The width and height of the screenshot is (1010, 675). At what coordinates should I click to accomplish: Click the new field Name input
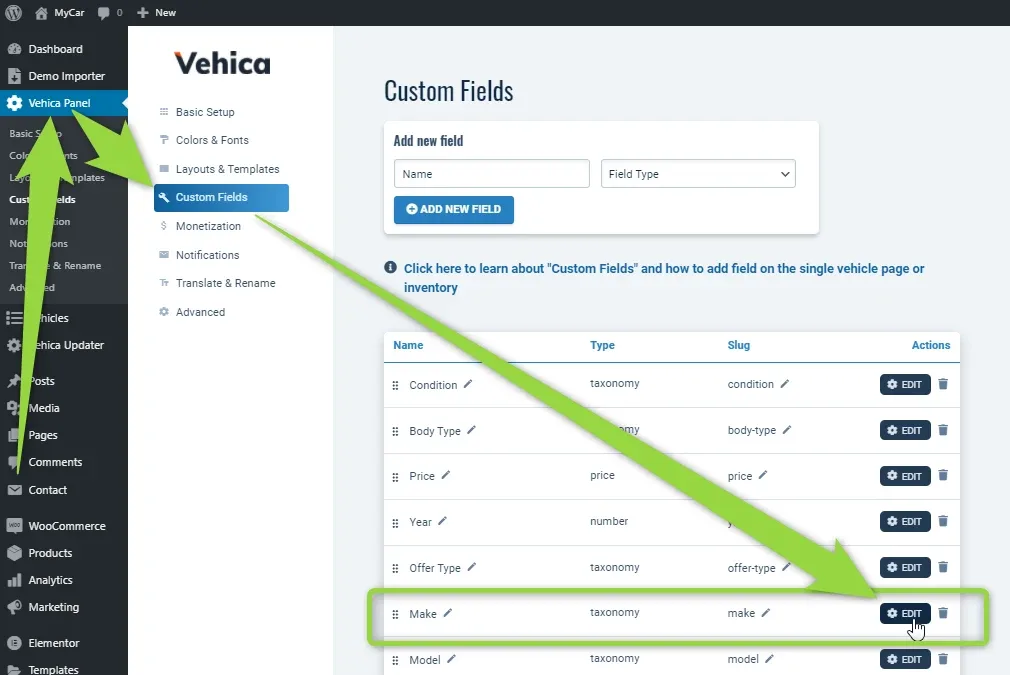pos(491,174)
